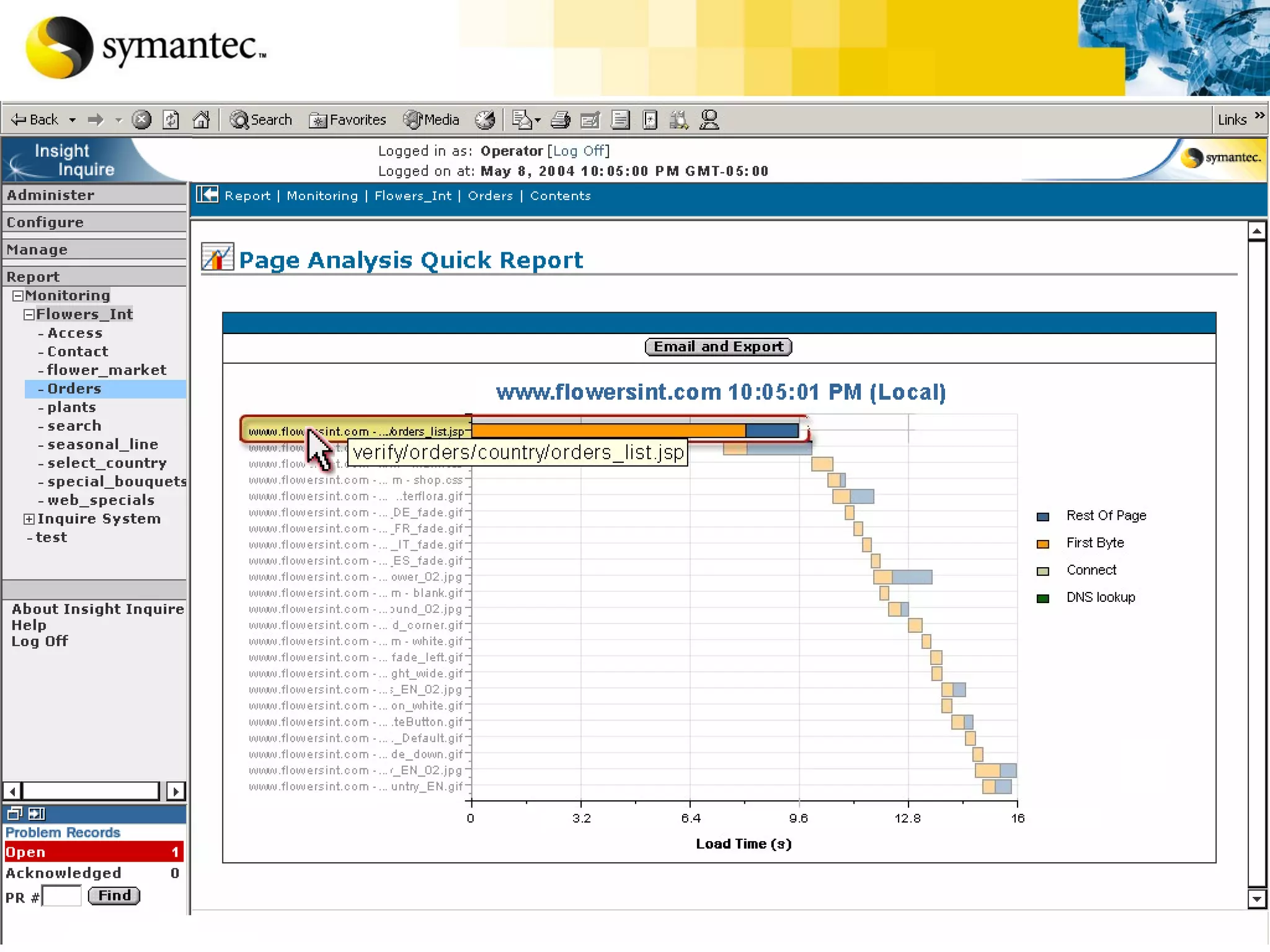Expand the Inquire System node

(29, 519)
